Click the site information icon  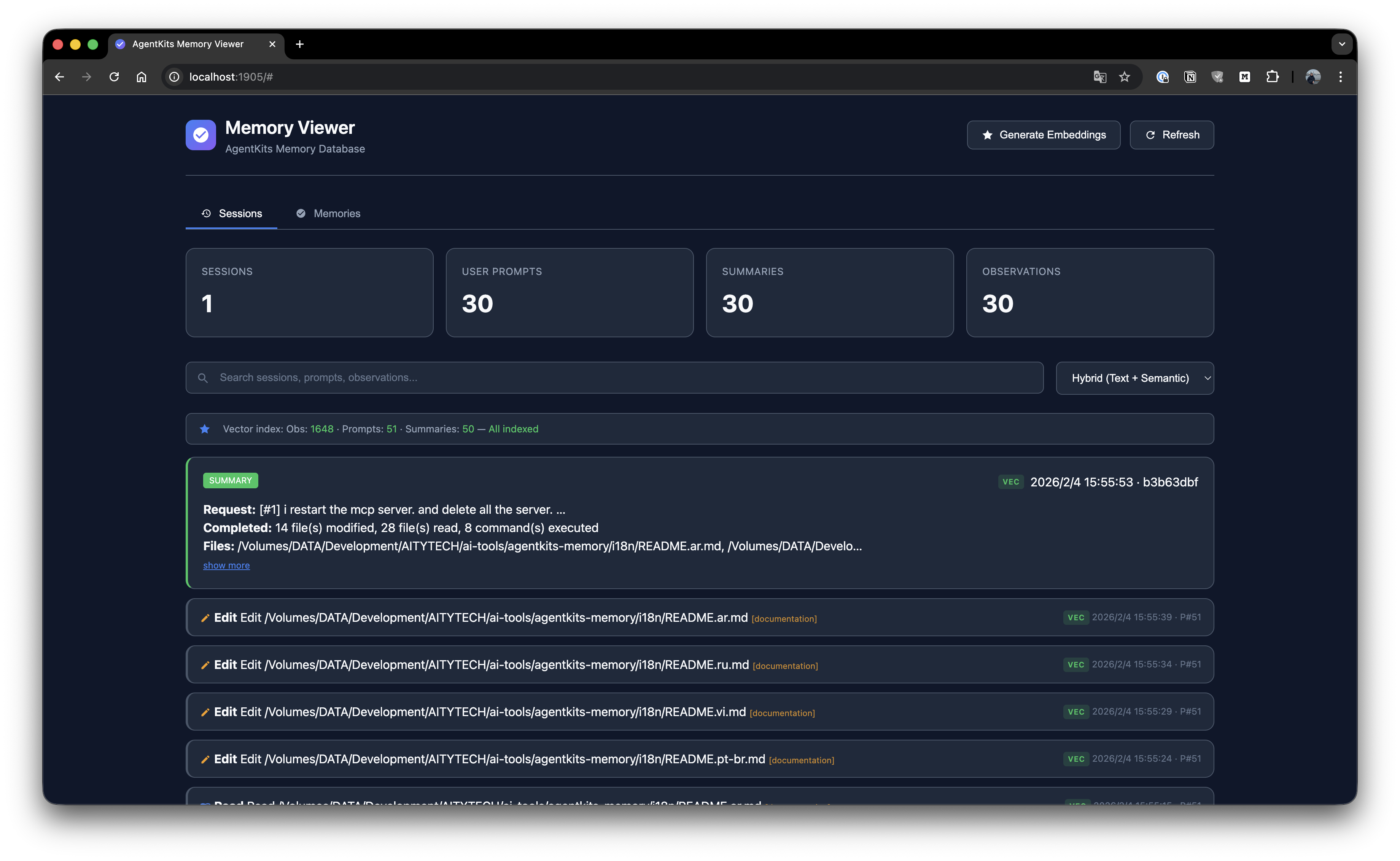click(174, 77)
